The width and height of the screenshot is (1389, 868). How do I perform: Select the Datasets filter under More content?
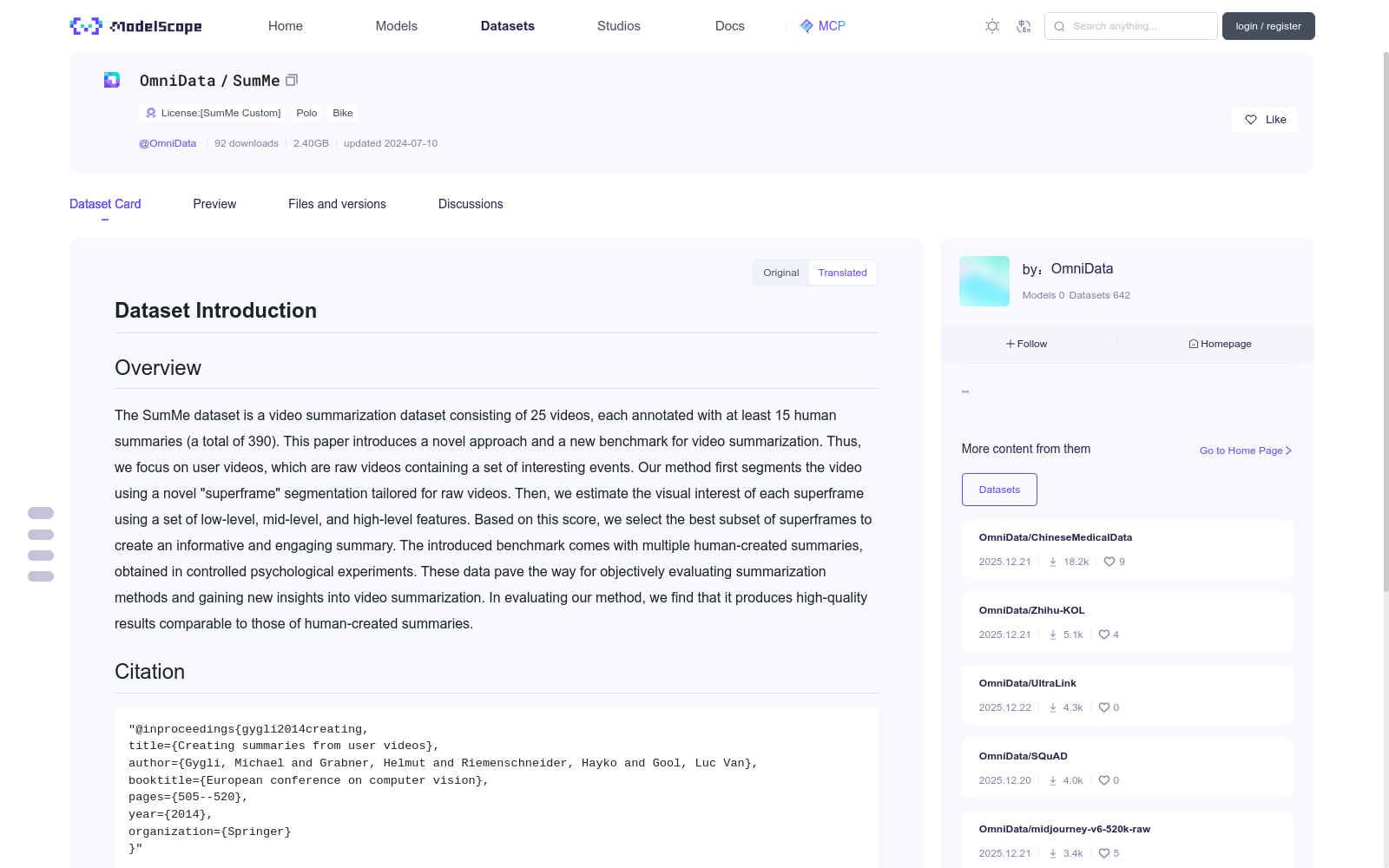(x=999, y=490)
